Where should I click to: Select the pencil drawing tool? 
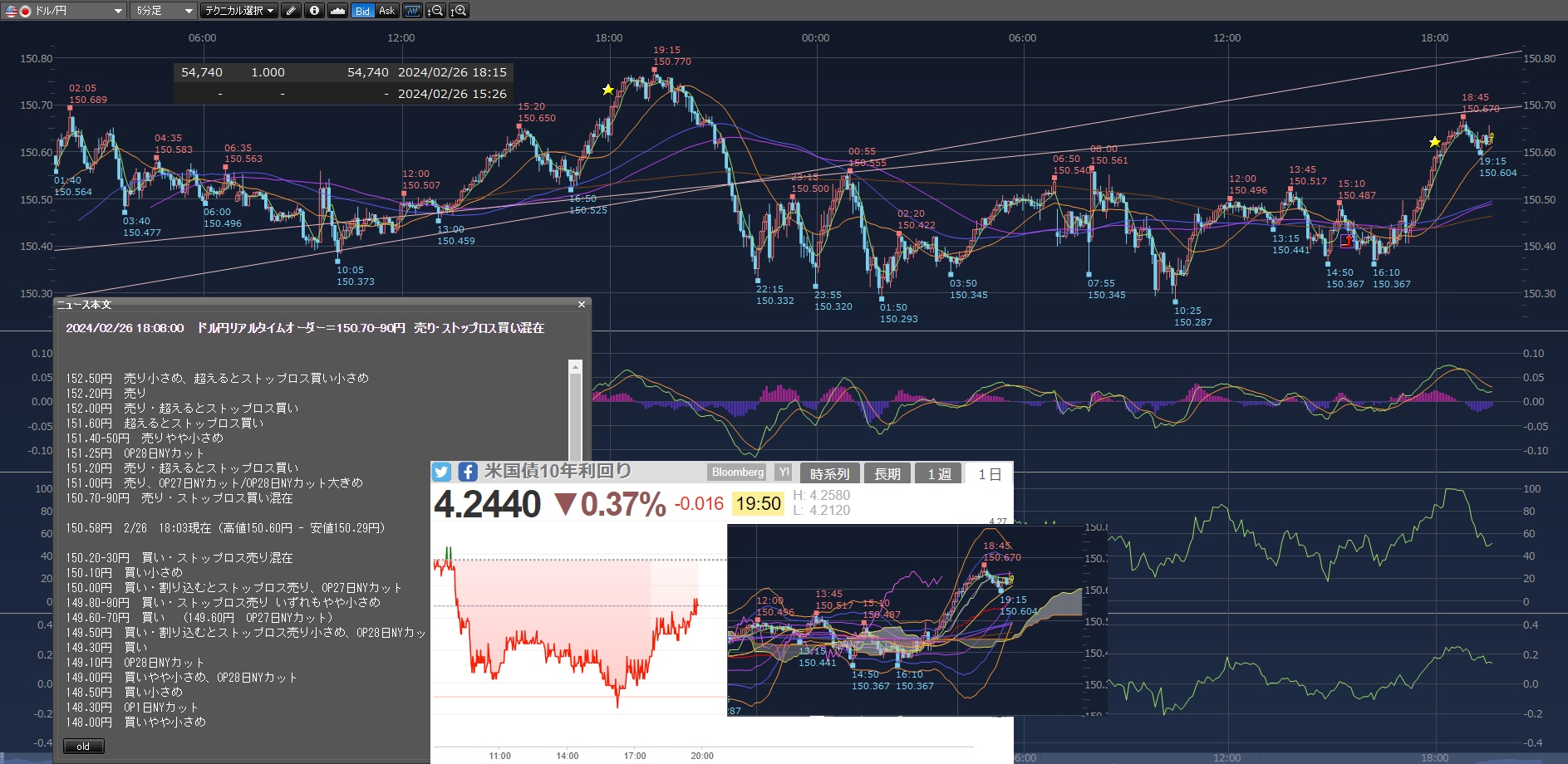[x=291, y=11]
